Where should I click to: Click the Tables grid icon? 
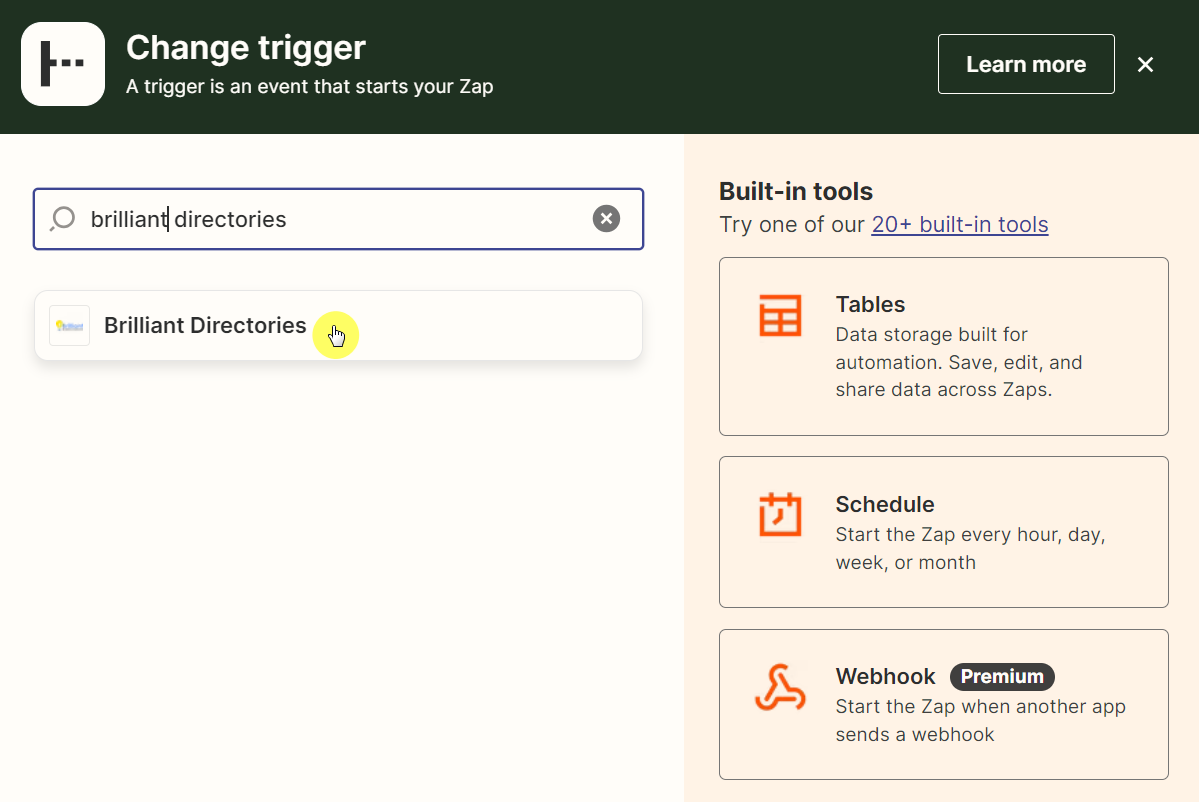pos(780,315)
